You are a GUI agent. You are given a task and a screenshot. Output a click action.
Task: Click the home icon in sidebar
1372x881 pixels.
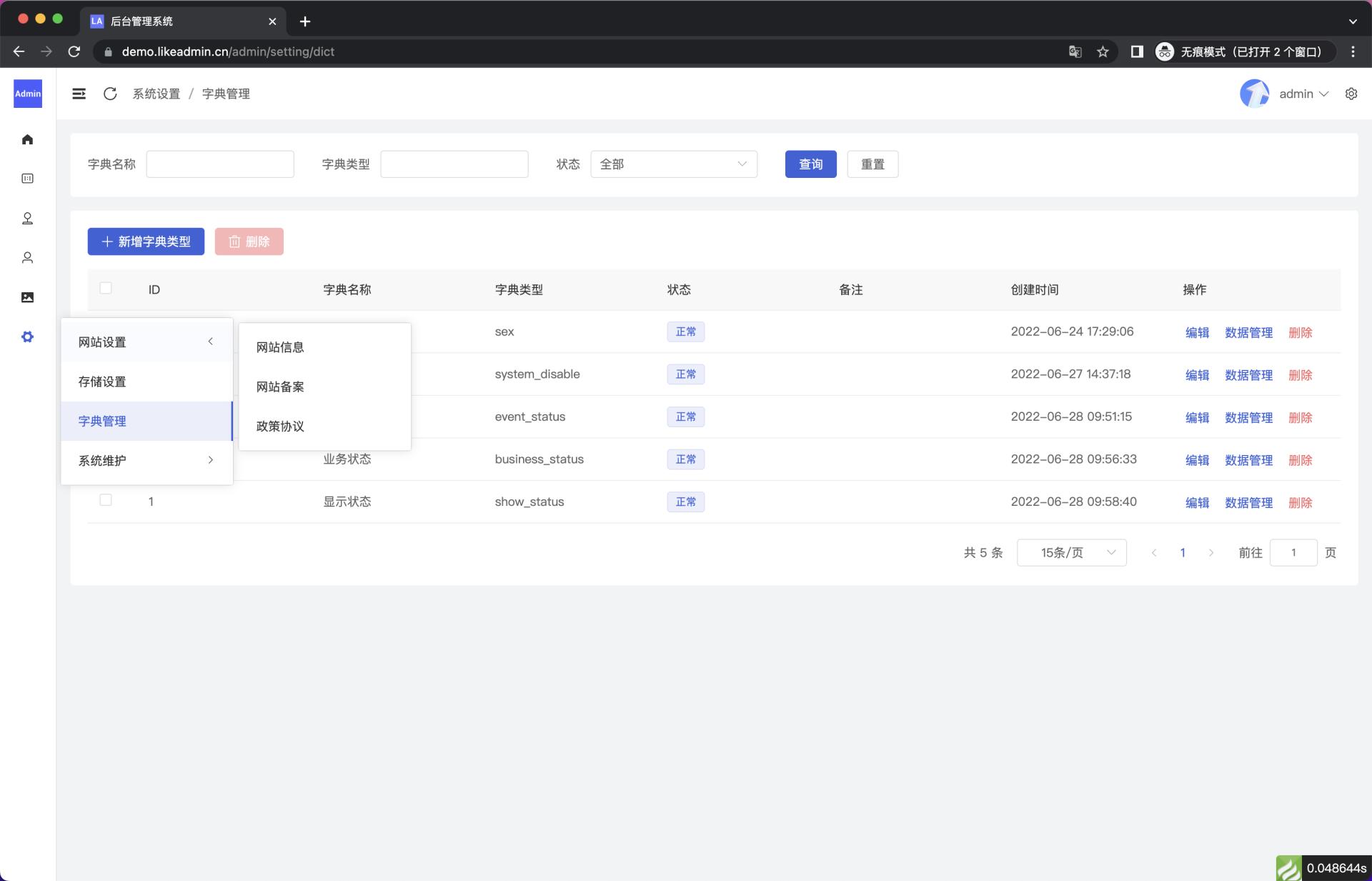pos(27,139)
